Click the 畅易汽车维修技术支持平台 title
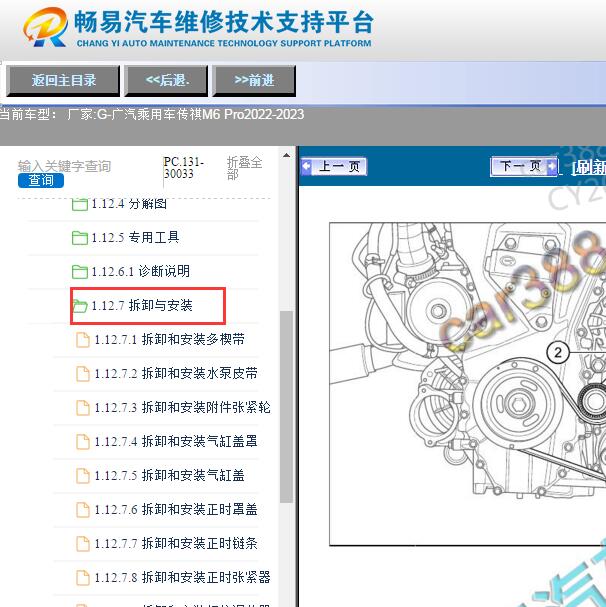Screen dimensions: 606x607 (x=224, y=22)
